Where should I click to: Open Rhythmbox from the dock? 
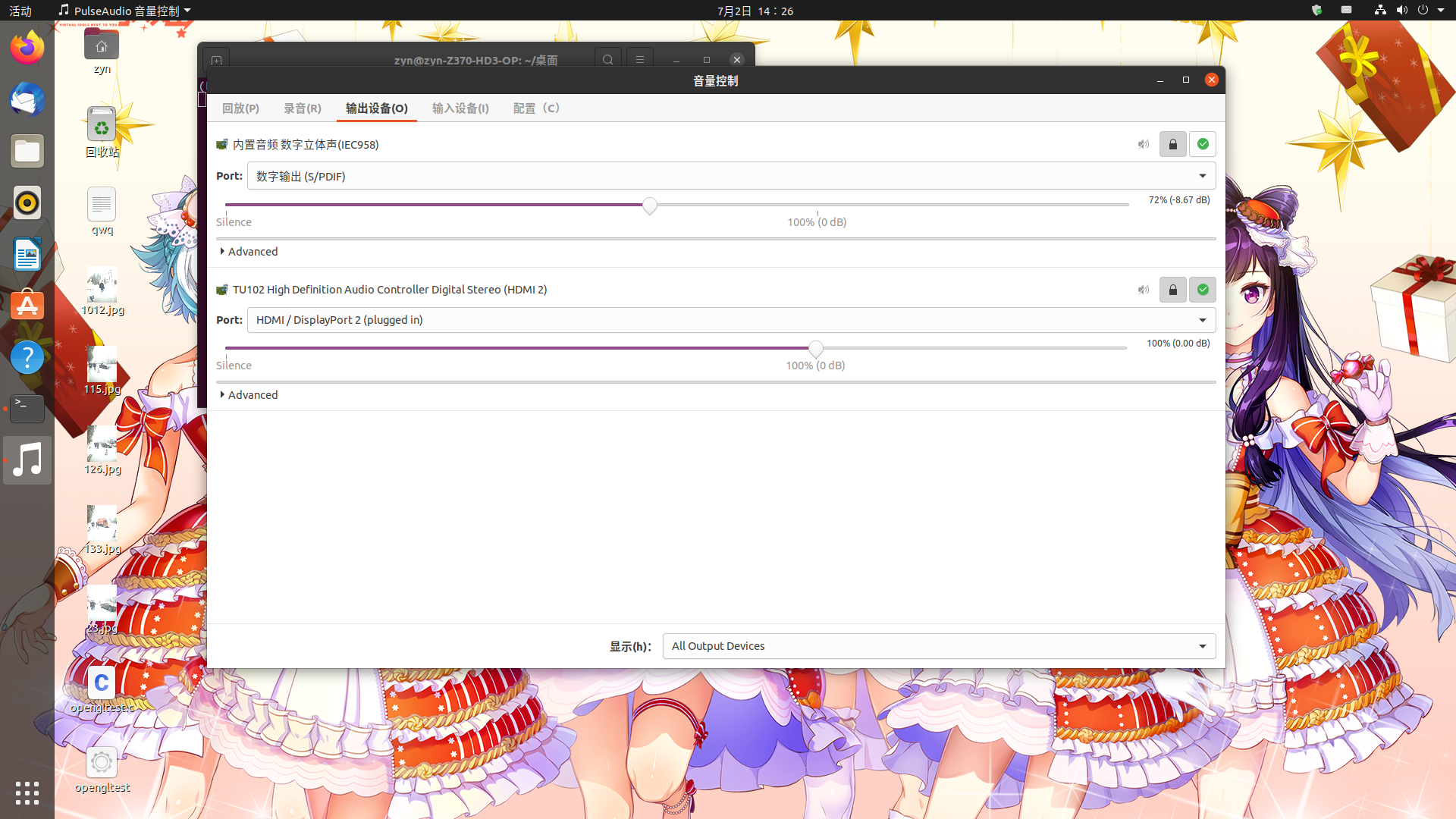[27, 202]
